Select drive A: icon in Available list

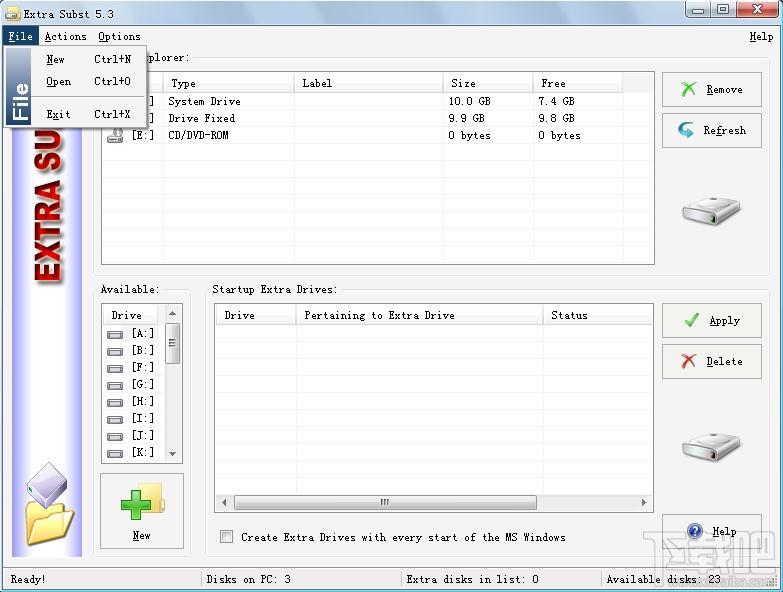click(x=115, y=334)
